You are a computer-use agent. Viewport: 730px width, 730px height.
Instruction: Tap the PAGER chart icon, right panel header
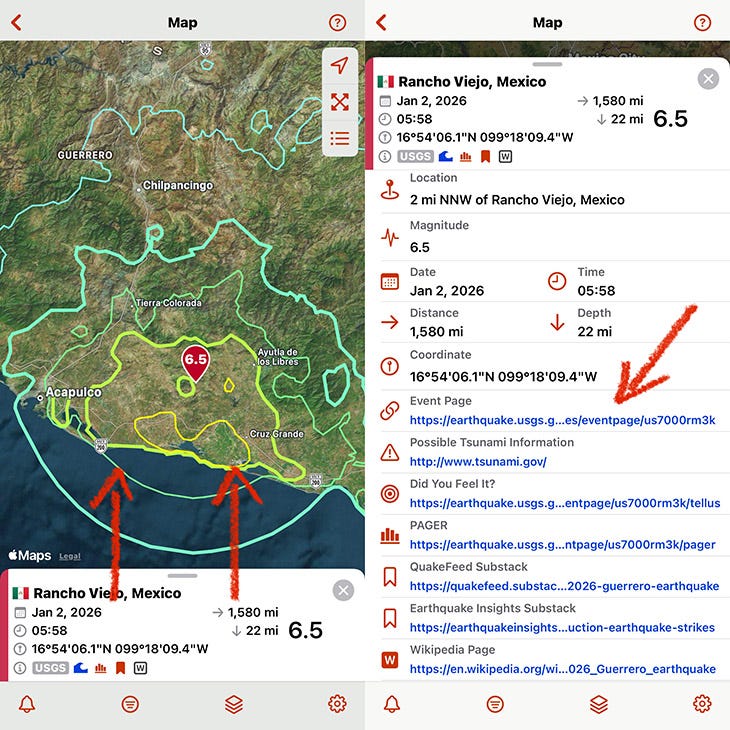pyautogui.click(x=466, y=156)
